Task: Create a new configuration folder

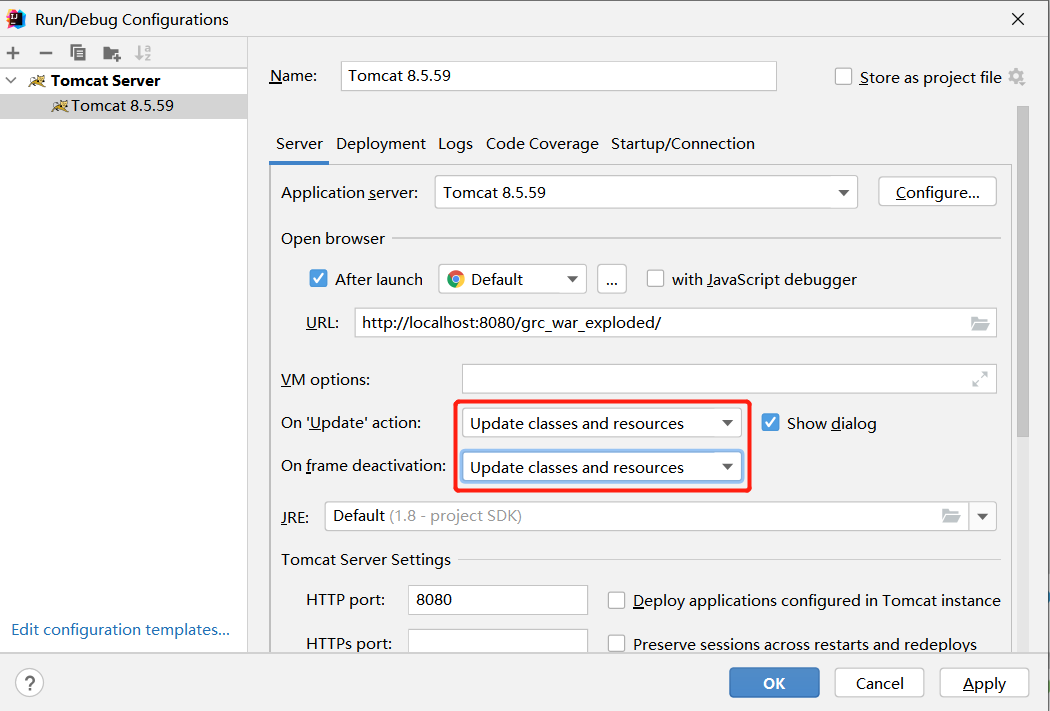Action: (111, 53)
